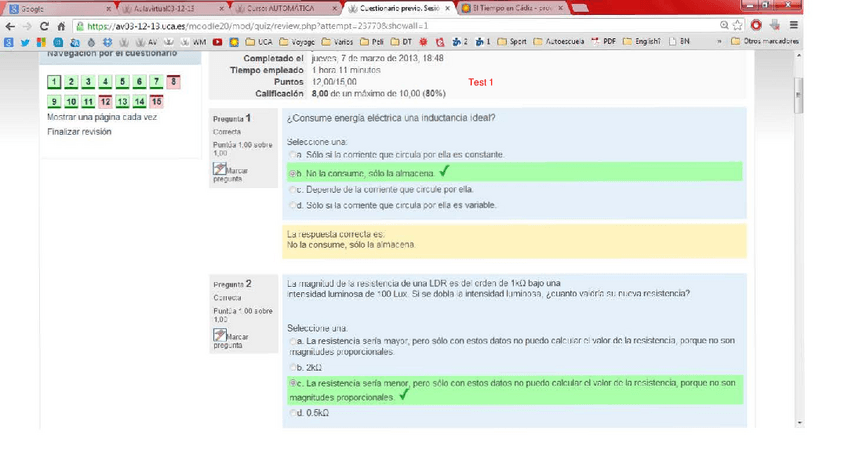The height and width of the screenshot is (460, 848).
Task: Click the red Adblock extension icon
Action: coord(756,26)
